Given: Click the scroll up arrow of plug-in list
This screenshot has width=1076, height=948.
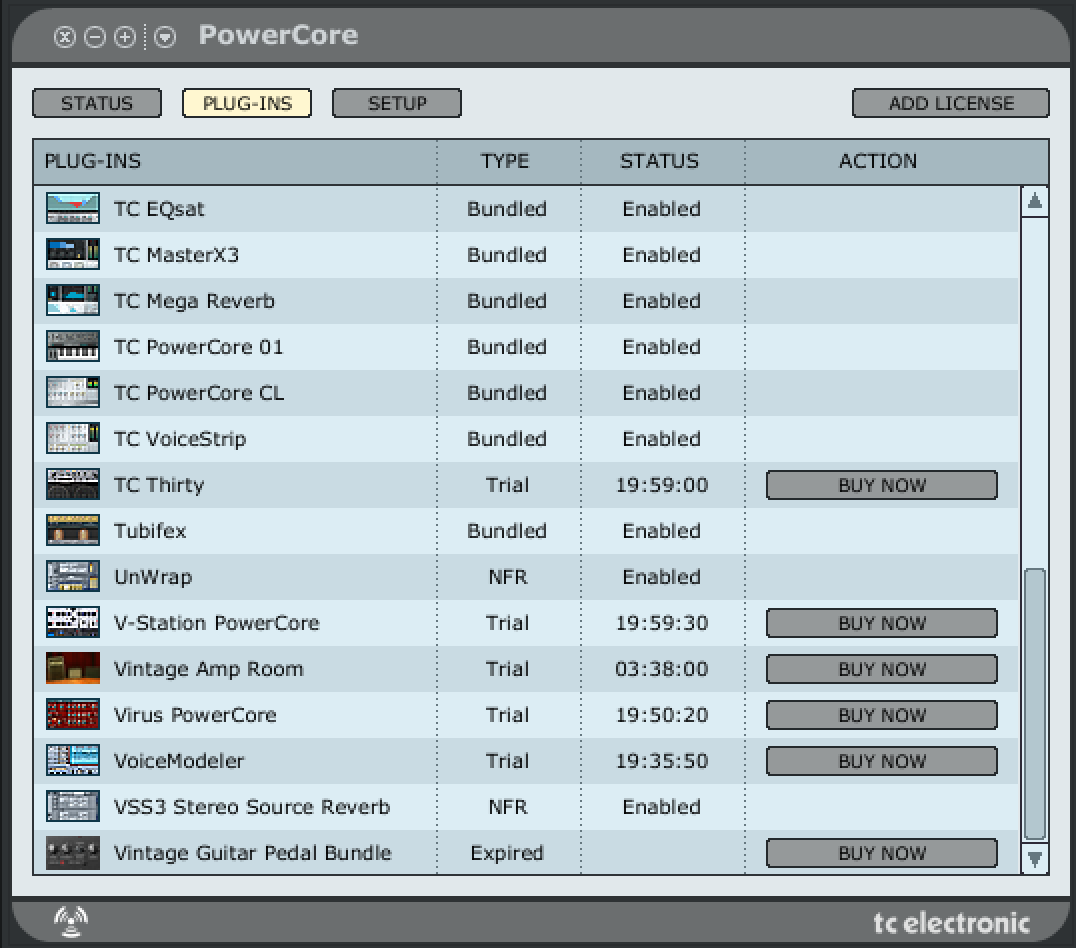Looking at the screenshot, I should pyautogui.click(x=1035, y=202).
